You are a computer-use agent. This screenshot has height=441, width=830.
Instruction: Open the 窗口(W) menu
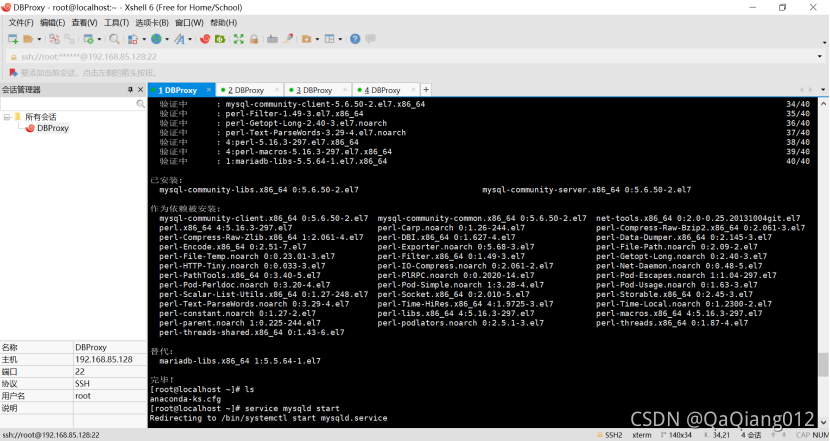pos(189,23)
